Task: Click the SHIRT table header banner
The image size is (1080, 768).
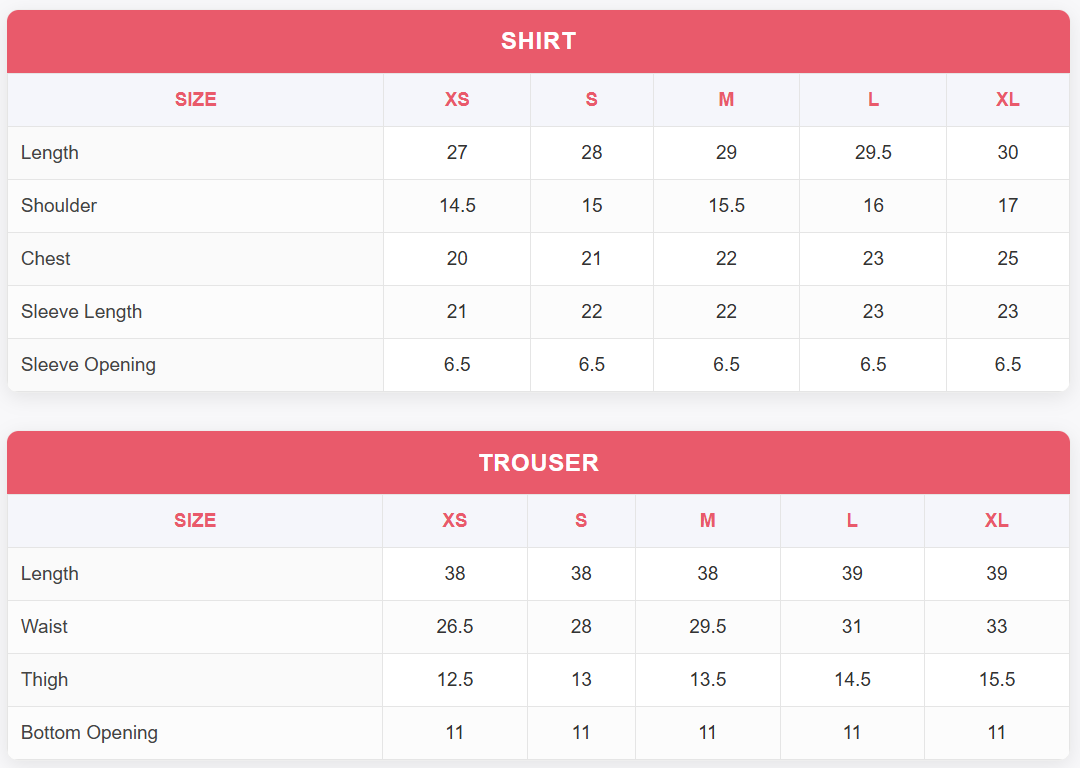Action: pyautogui.click(x=538, y=41)
